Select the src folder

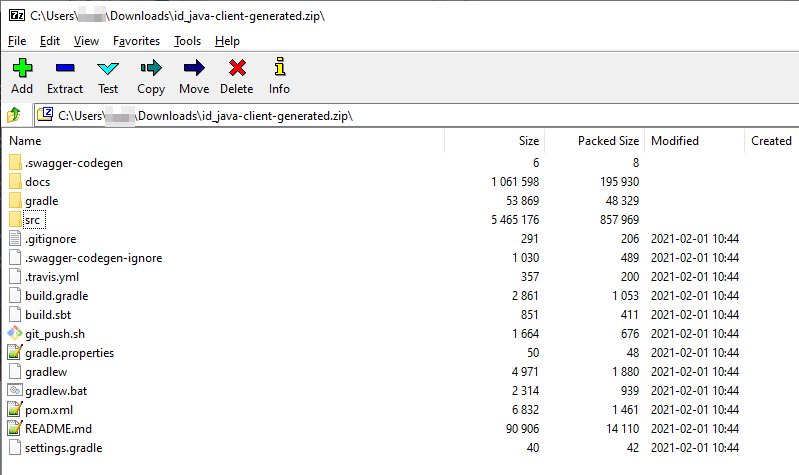click(34, 220)
